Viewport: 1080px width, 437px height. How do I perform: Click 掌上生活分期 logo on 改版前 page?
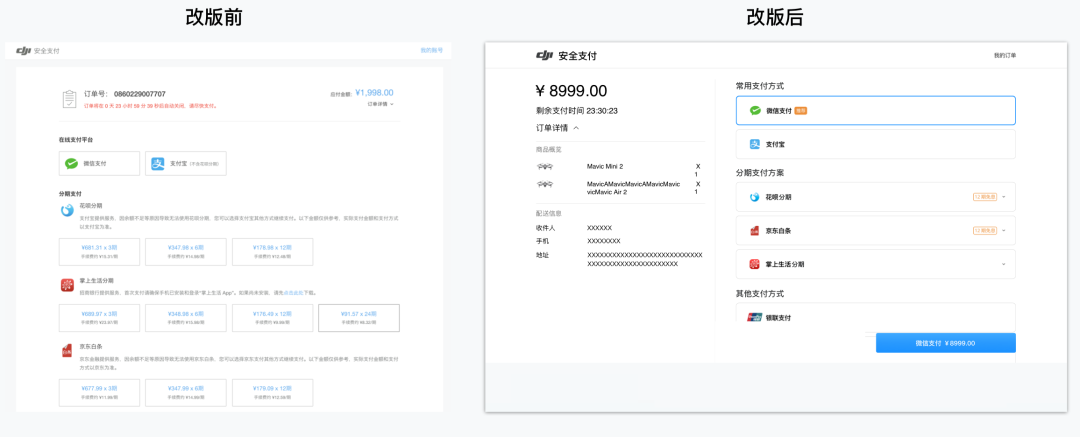tap(67, 285)
